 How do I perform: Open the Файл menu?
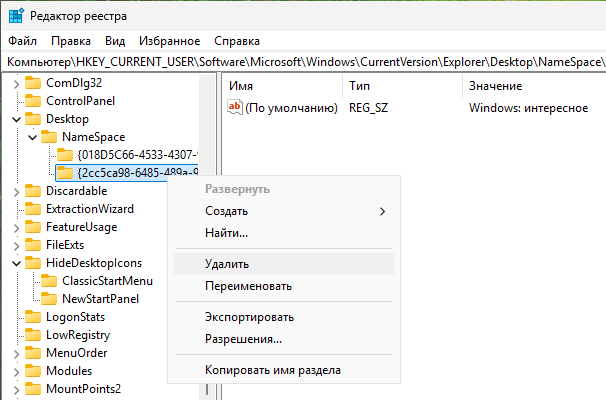coord(22,41)
